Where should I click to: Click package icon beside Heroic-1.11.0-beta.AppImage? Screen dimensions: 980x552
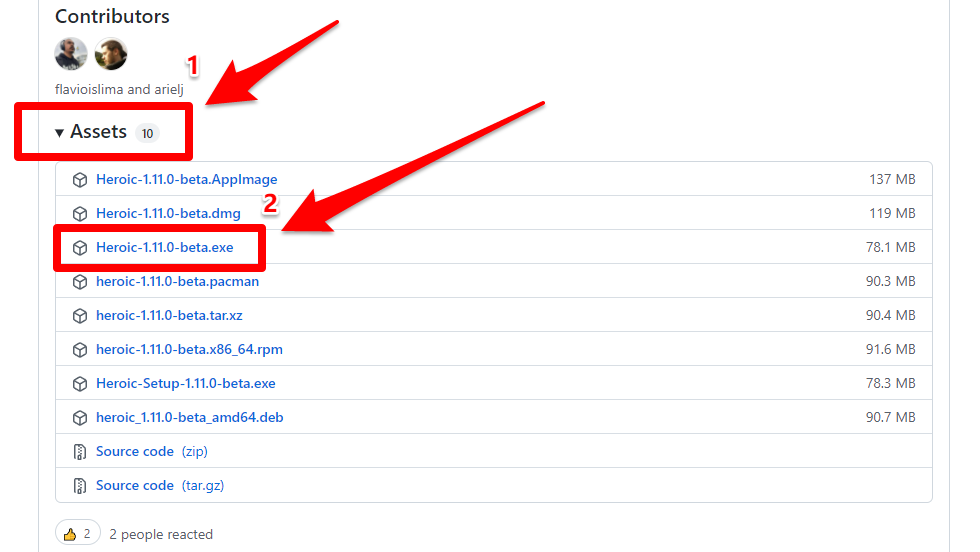click(x=80, y=180)
